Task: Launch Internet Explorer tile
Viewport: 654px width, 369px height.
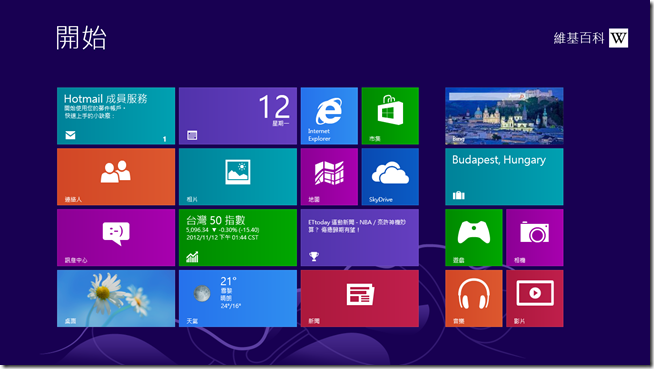Action: [x=329, y=116]
